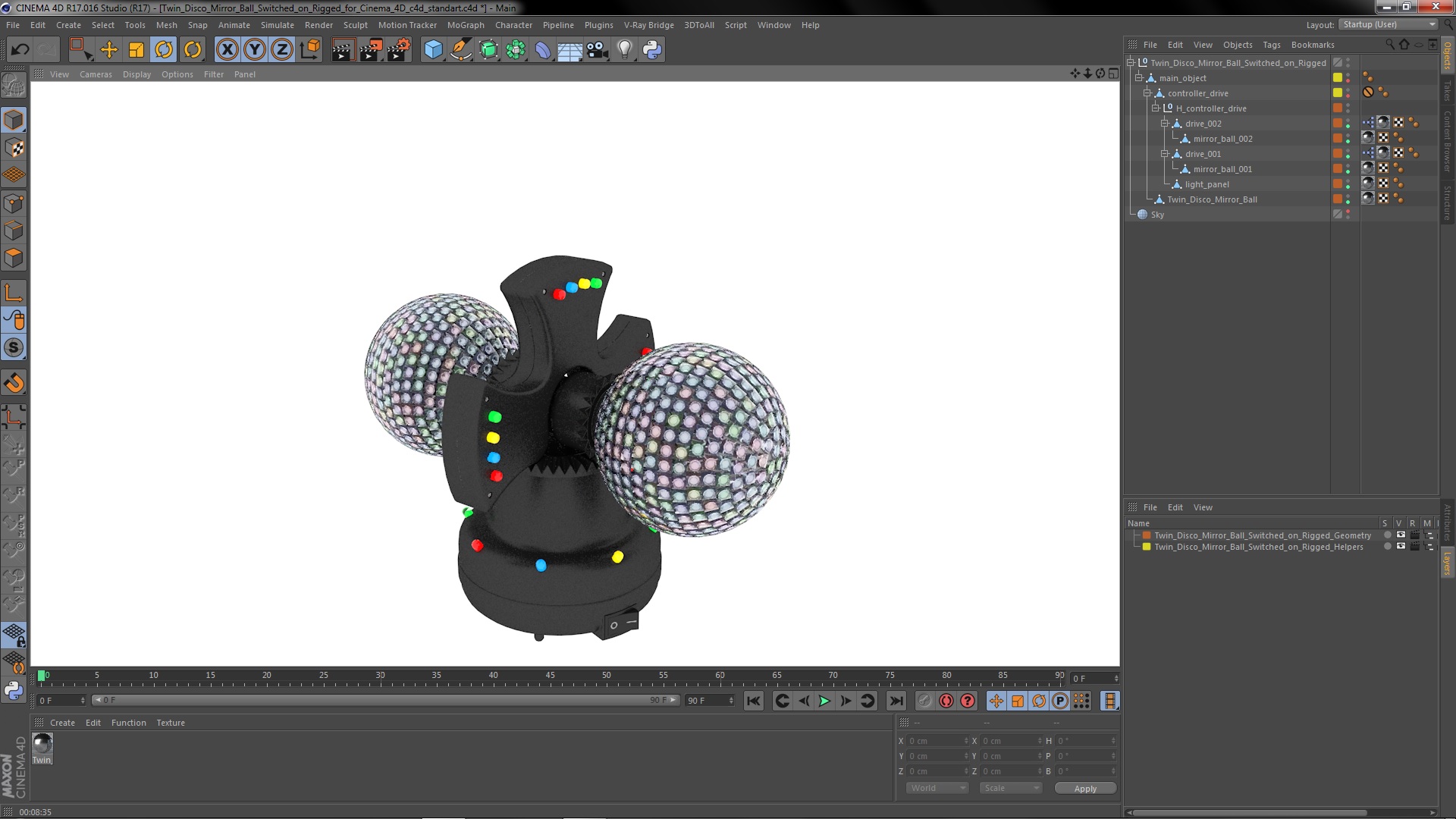1456x819 pixels.
Task: Open the Attributes side tab
Action: (1448, 523)
